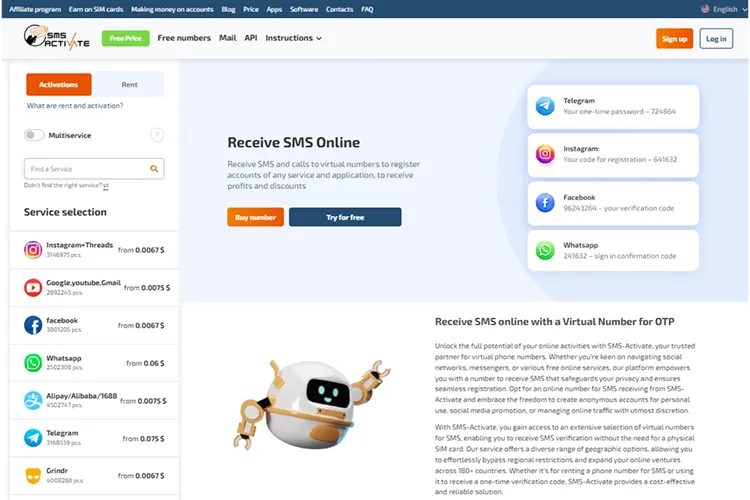
Task: Click the YouTube icon for Google,youtube,Gmail
Action: (x=33, y=288)
